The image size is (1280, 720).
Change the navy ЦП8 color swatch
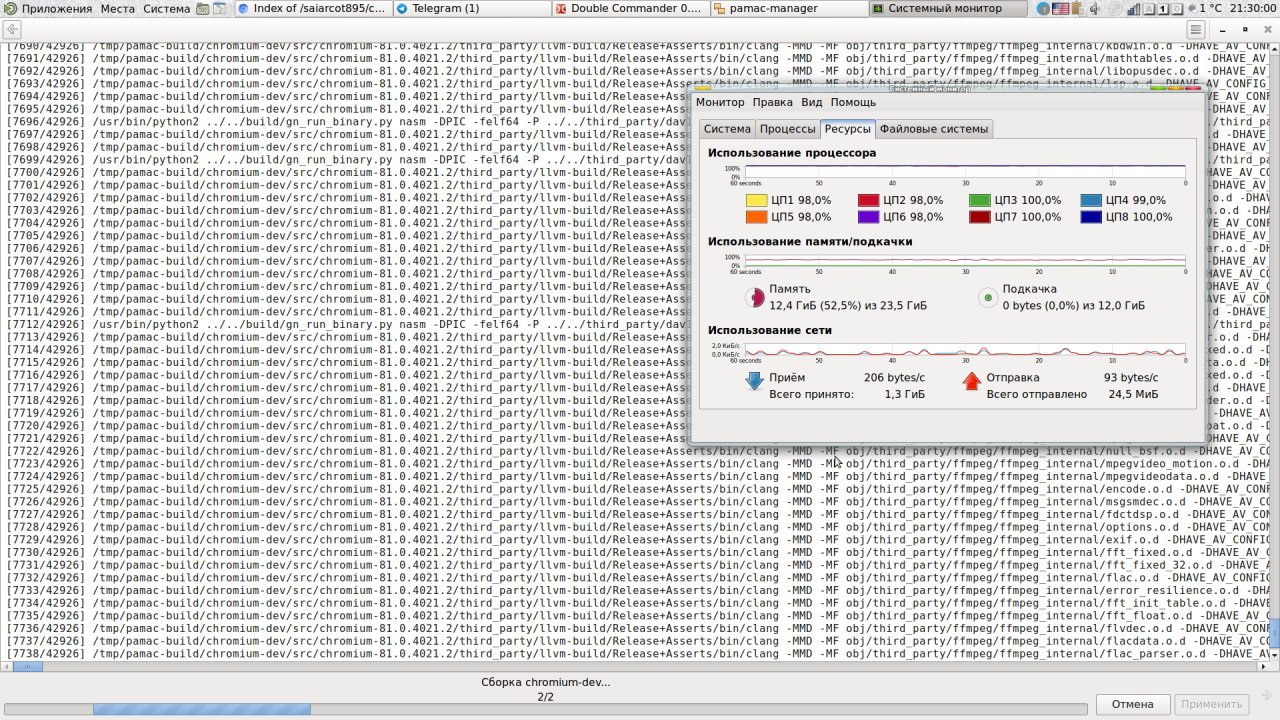click(x=1091, y=217)
